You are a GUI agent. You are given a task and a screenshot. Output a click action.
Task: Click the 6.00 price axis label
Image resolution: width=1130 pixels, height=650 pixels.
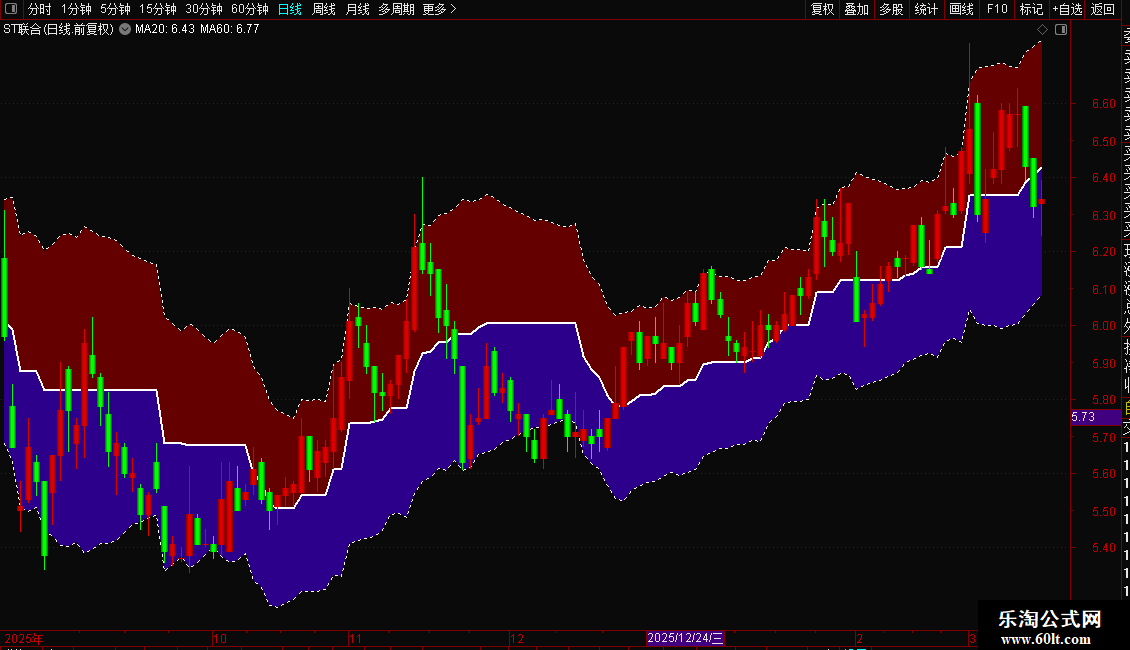pos(1103,326)
